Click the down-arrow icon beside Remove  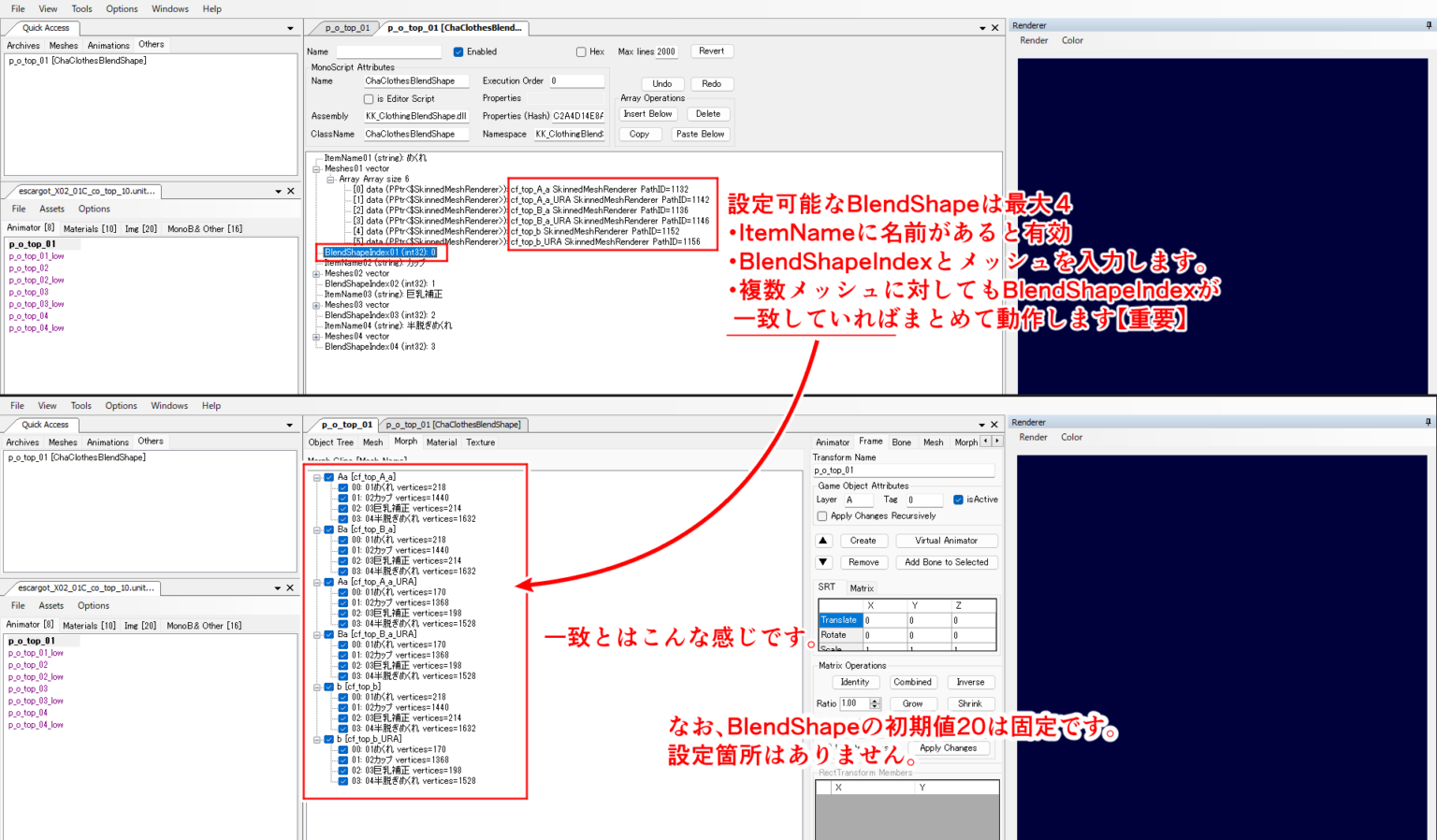822,561
